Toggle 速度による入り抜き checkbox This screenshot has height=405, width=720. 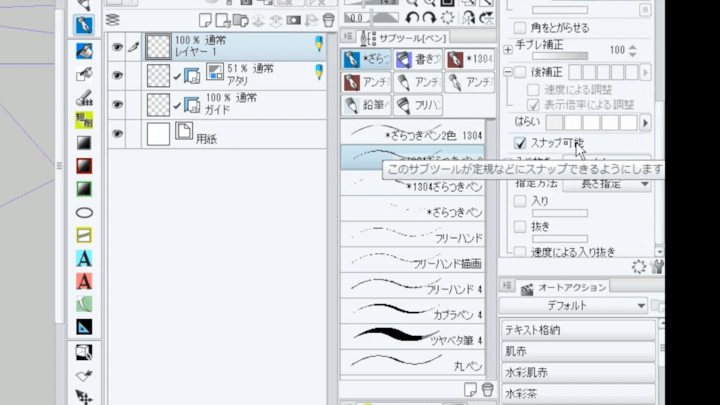520,252
